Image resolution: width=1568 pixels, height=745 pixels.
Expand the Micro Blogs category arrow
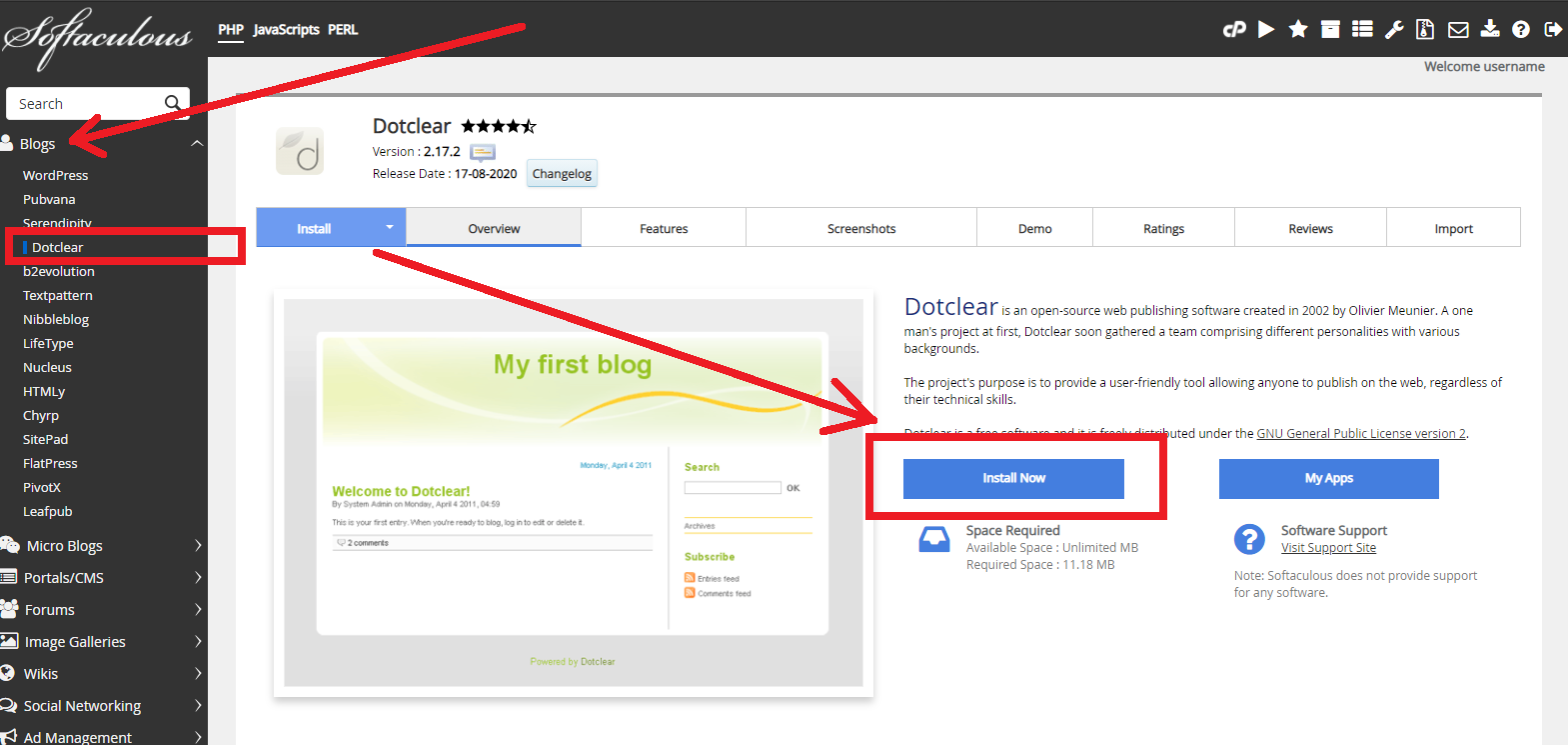[x=198, y=545]
